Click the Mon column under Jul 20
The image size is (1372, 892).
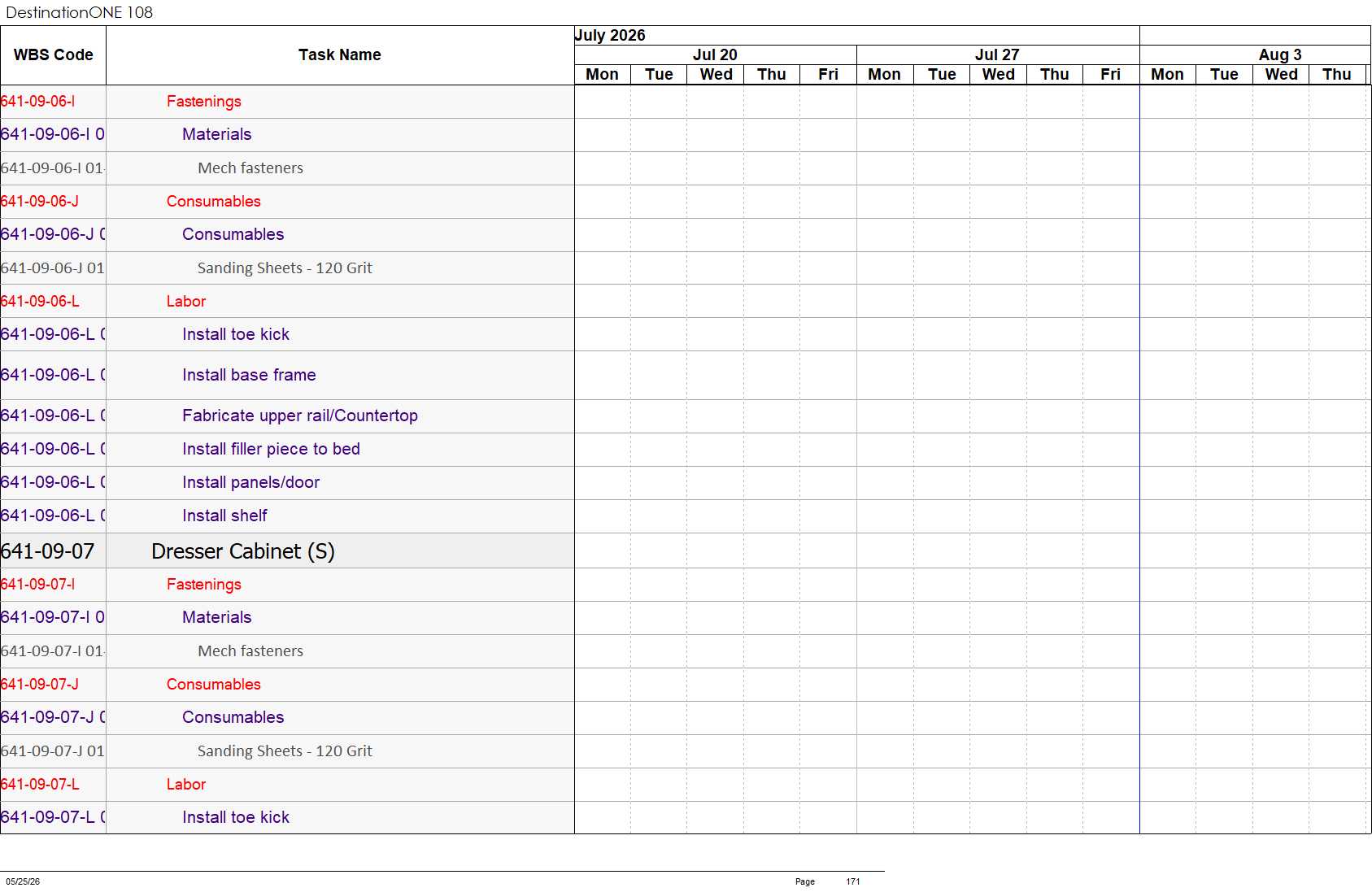pyautogui.click(x=603, y=75)
